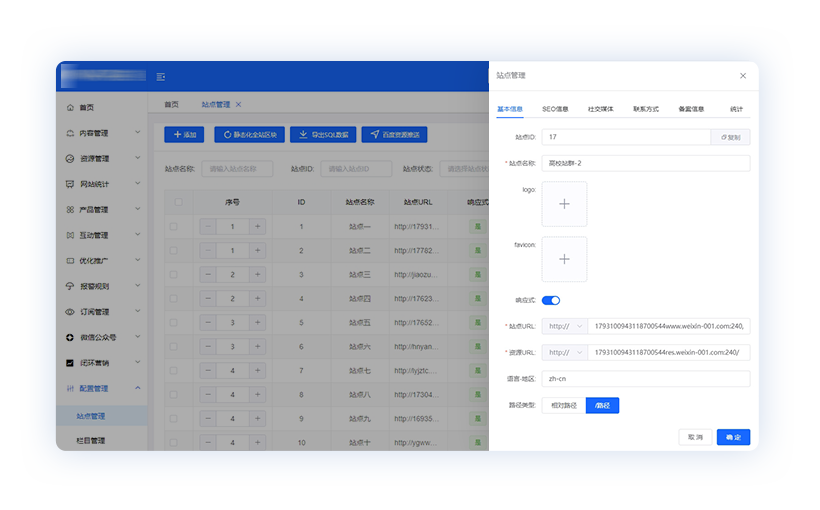
Task: Open the 首页 page tab
Action: 172,105
